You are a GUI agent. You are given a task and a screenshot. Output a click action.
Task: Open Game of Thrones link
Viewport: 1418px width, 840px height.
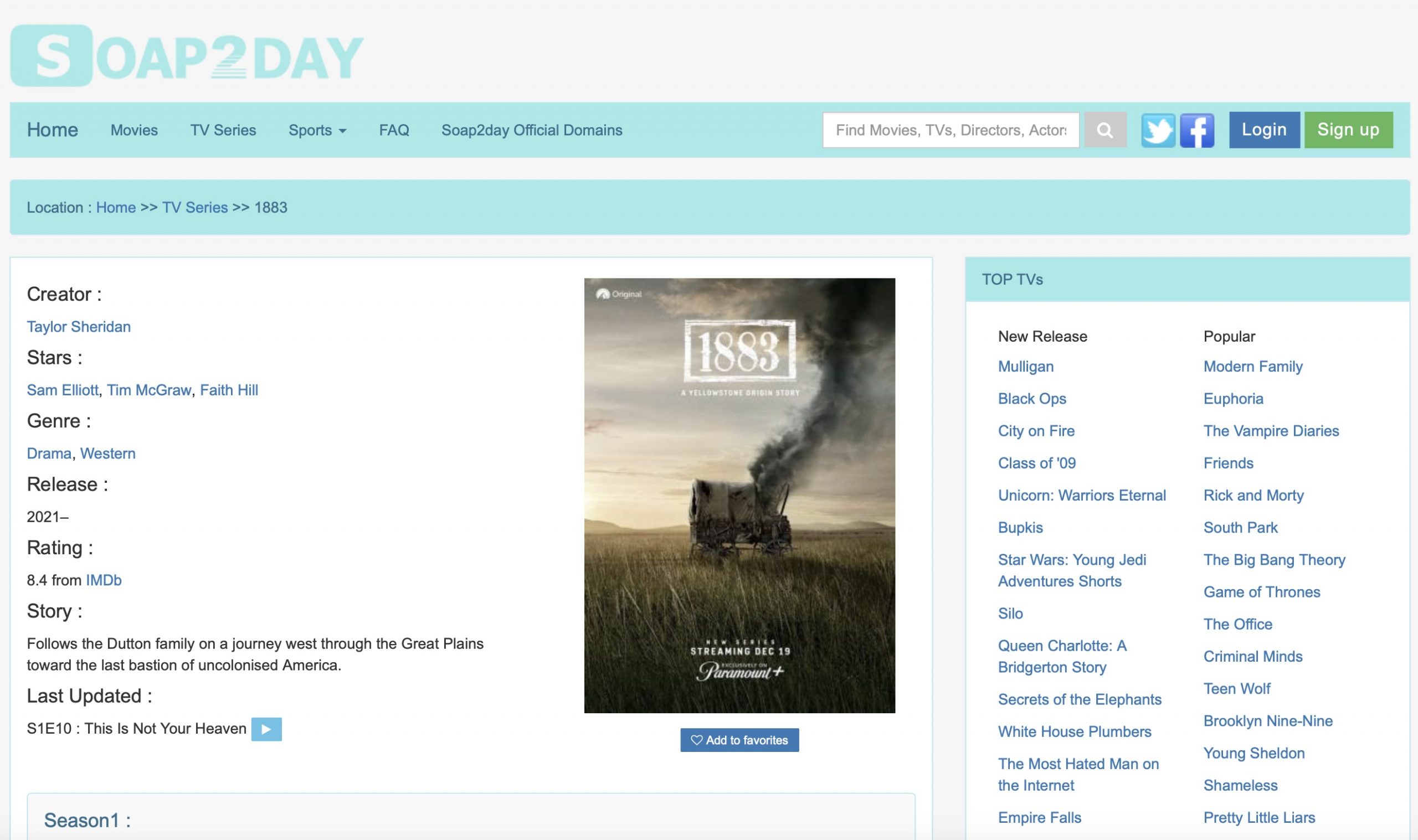coord(1262,592)
